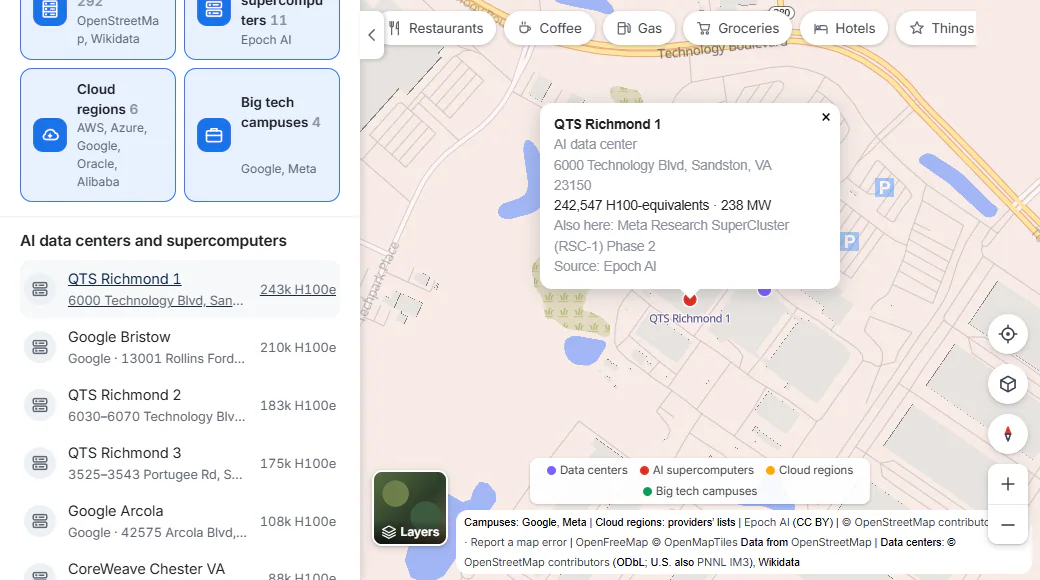The width and height of the screenshot is (1040, 580).
Task: Click lower parking P icon on map
Action: coord(850,242)
